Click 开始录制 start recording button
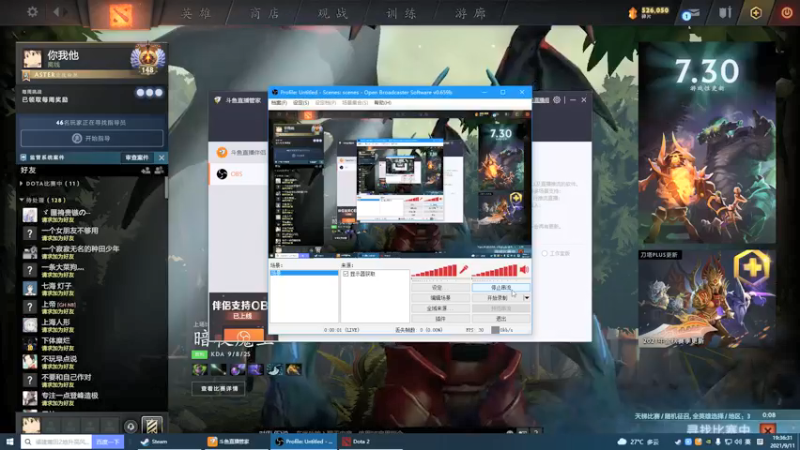The width and height of the screenshot is (800, 450). coord(497,298)
